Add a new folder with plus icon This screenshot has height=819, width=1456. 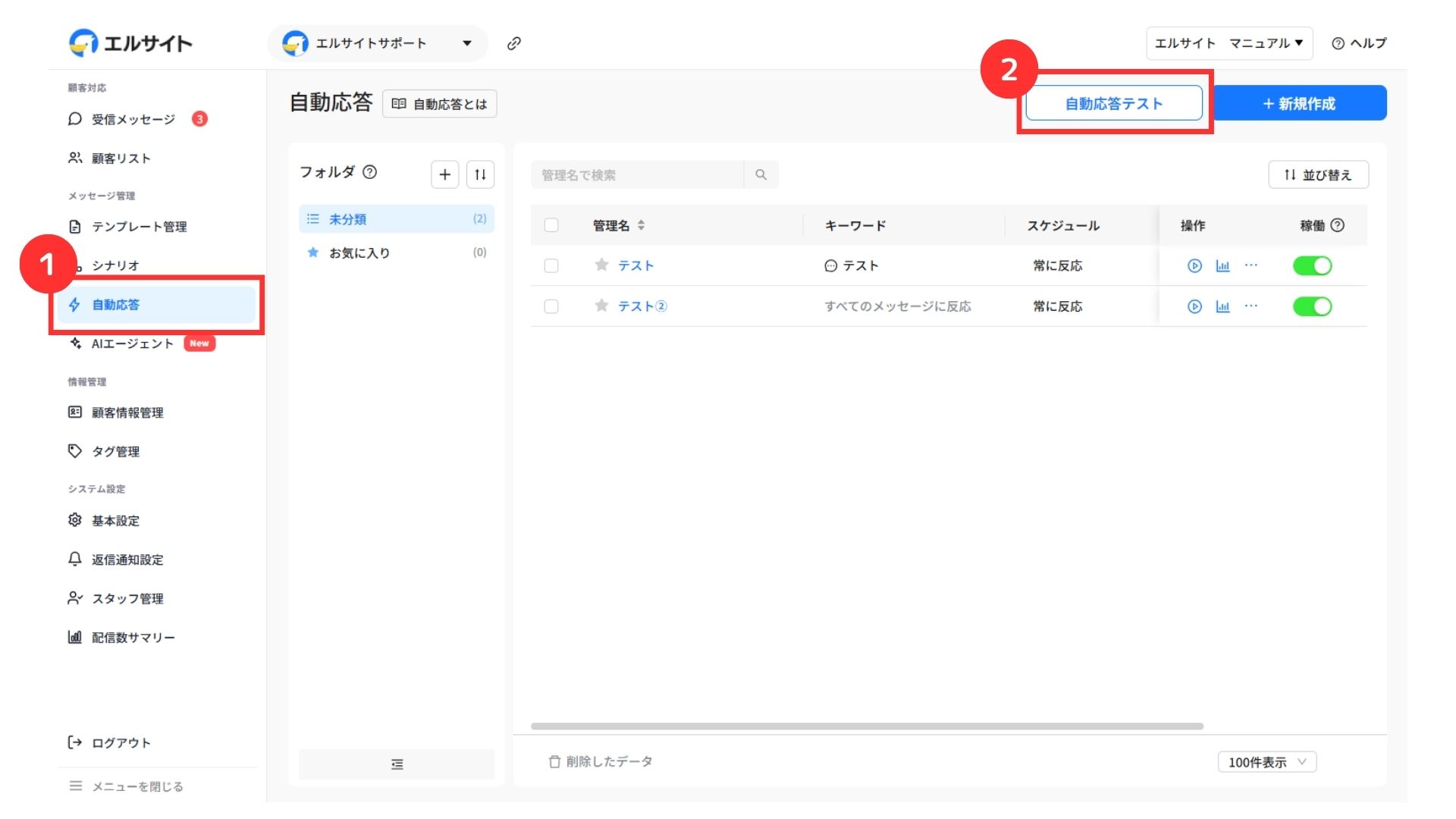(444, 174)
